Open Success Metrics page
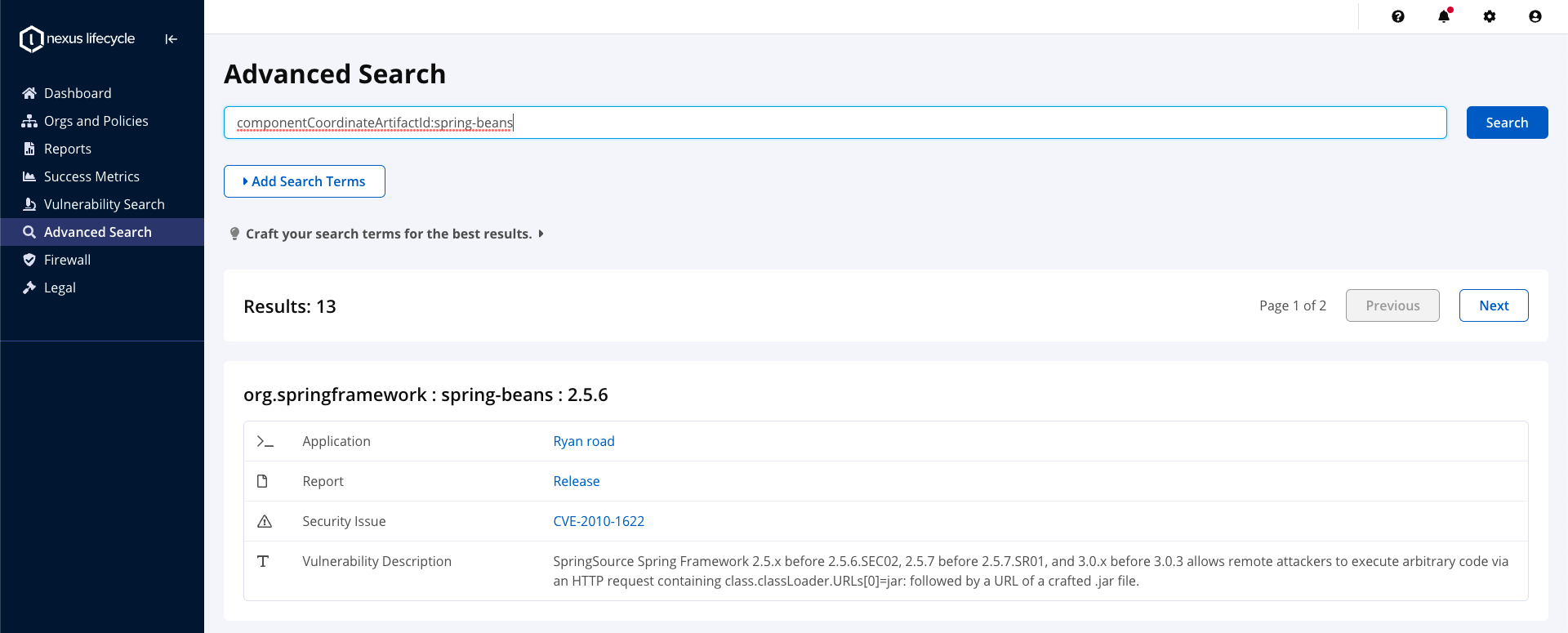The height and width of the screenshot is (633, 1568). pos(91,176)
